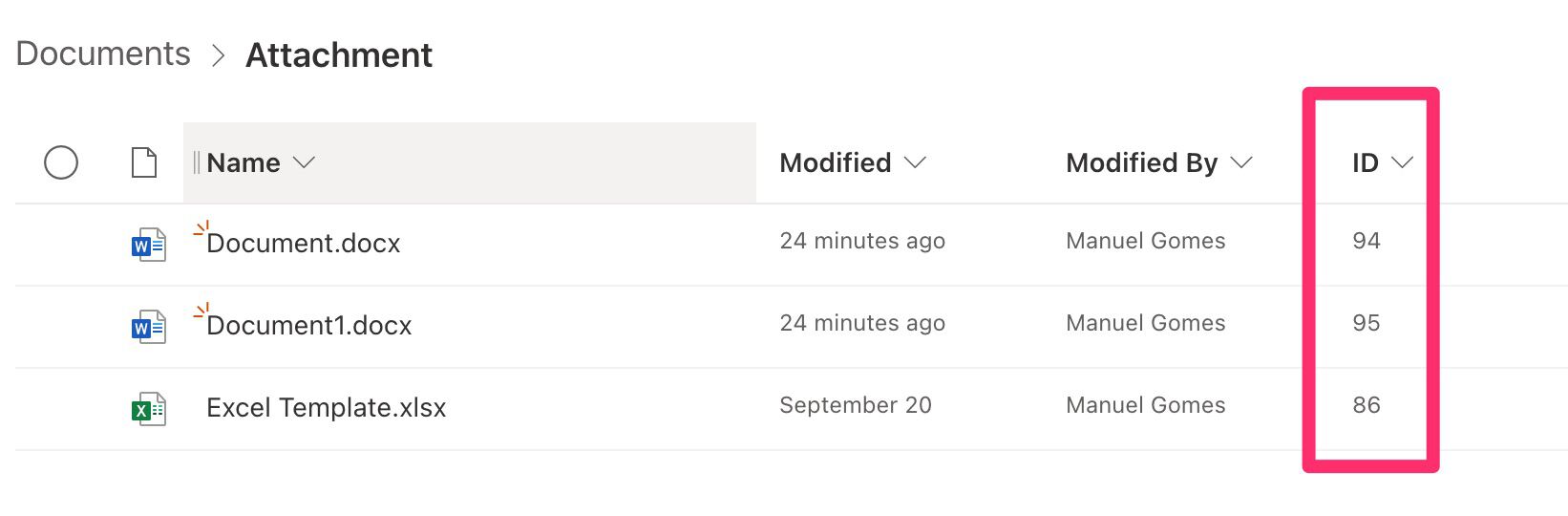This screenshot has width=1568, height=516.
Task: Go to Documents in the breadcrumb
Action: click(x=103, y=54)
